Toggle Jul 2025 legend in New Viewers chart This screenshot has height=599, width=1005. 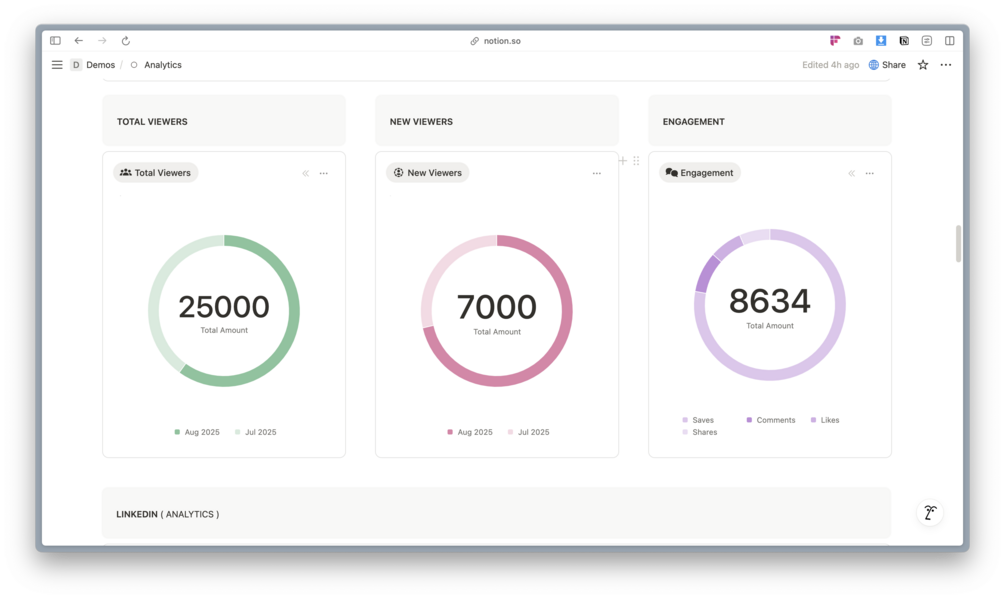[x=528, y=432]
